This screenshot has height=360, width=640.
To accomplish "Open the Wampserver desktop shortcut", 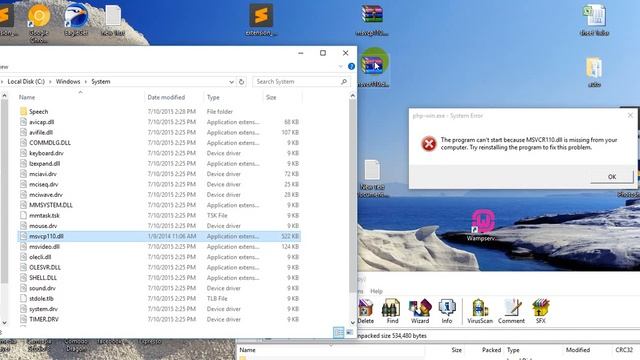I will point(483,225).
